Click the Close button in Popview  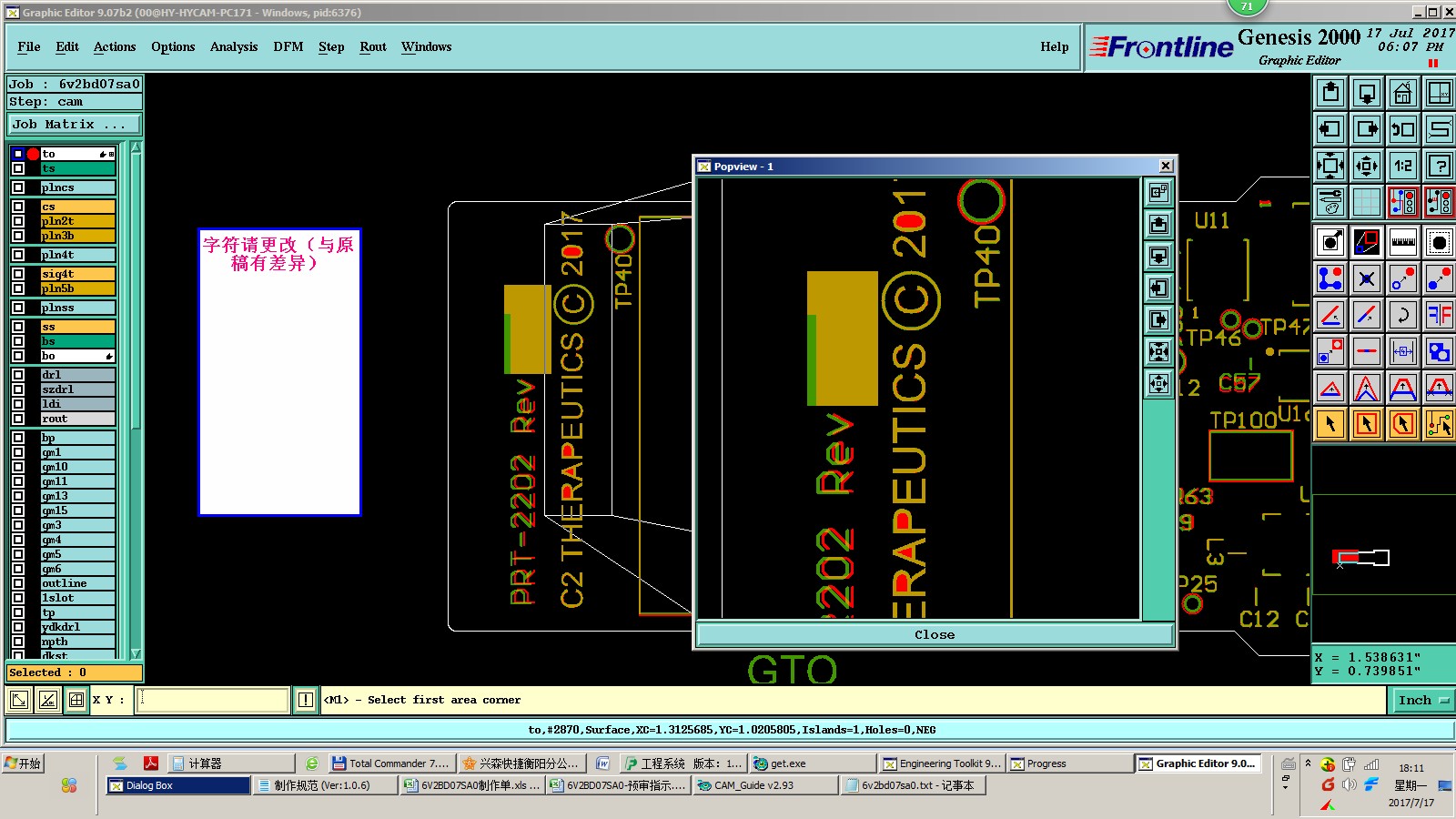(x=935, y=634)
